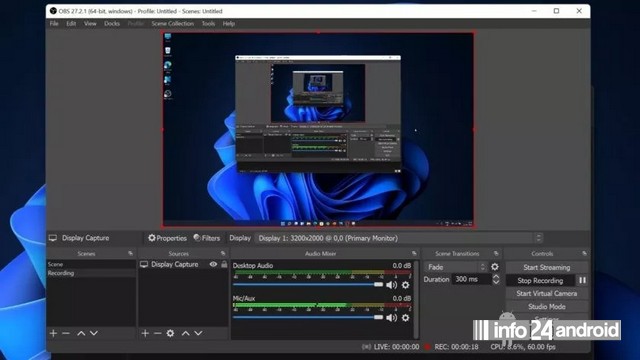Open Mic/Aux settings gear

[x=405, y=318]
